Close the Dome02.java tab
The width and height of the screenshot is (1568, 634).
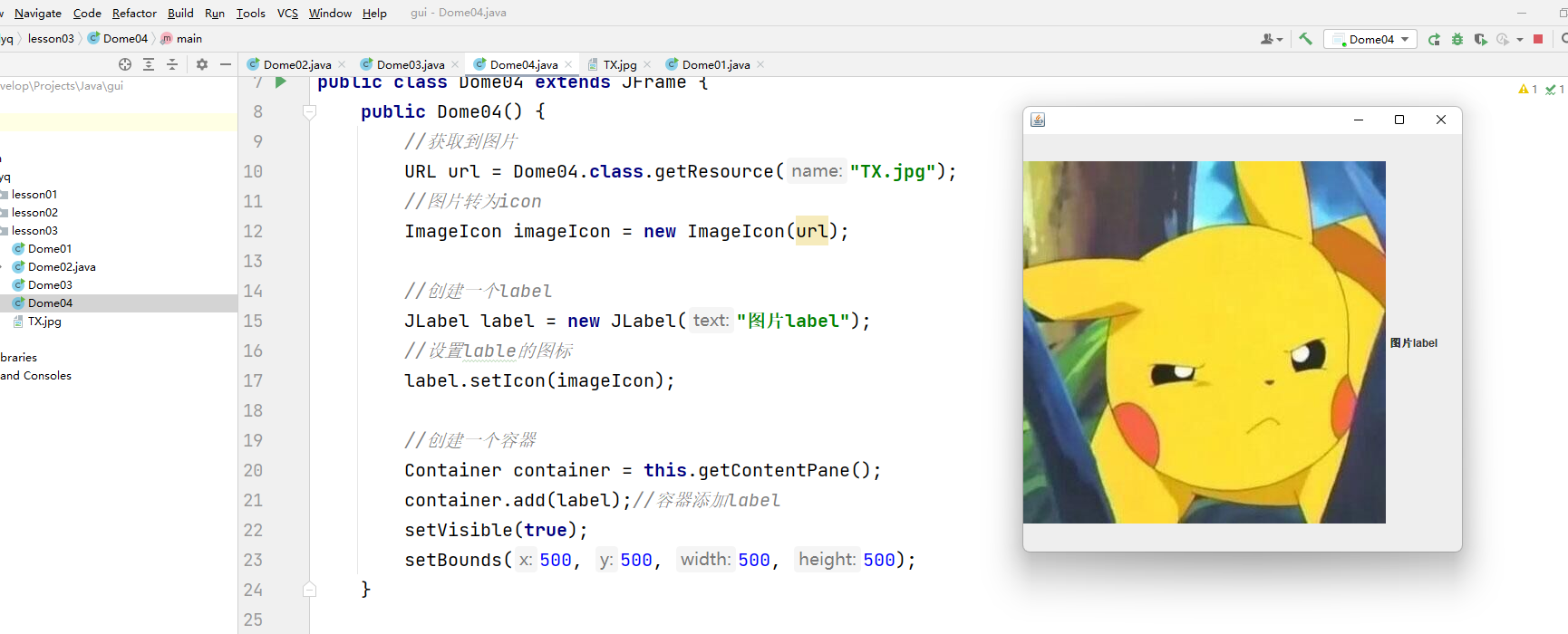tap(342, 64)
